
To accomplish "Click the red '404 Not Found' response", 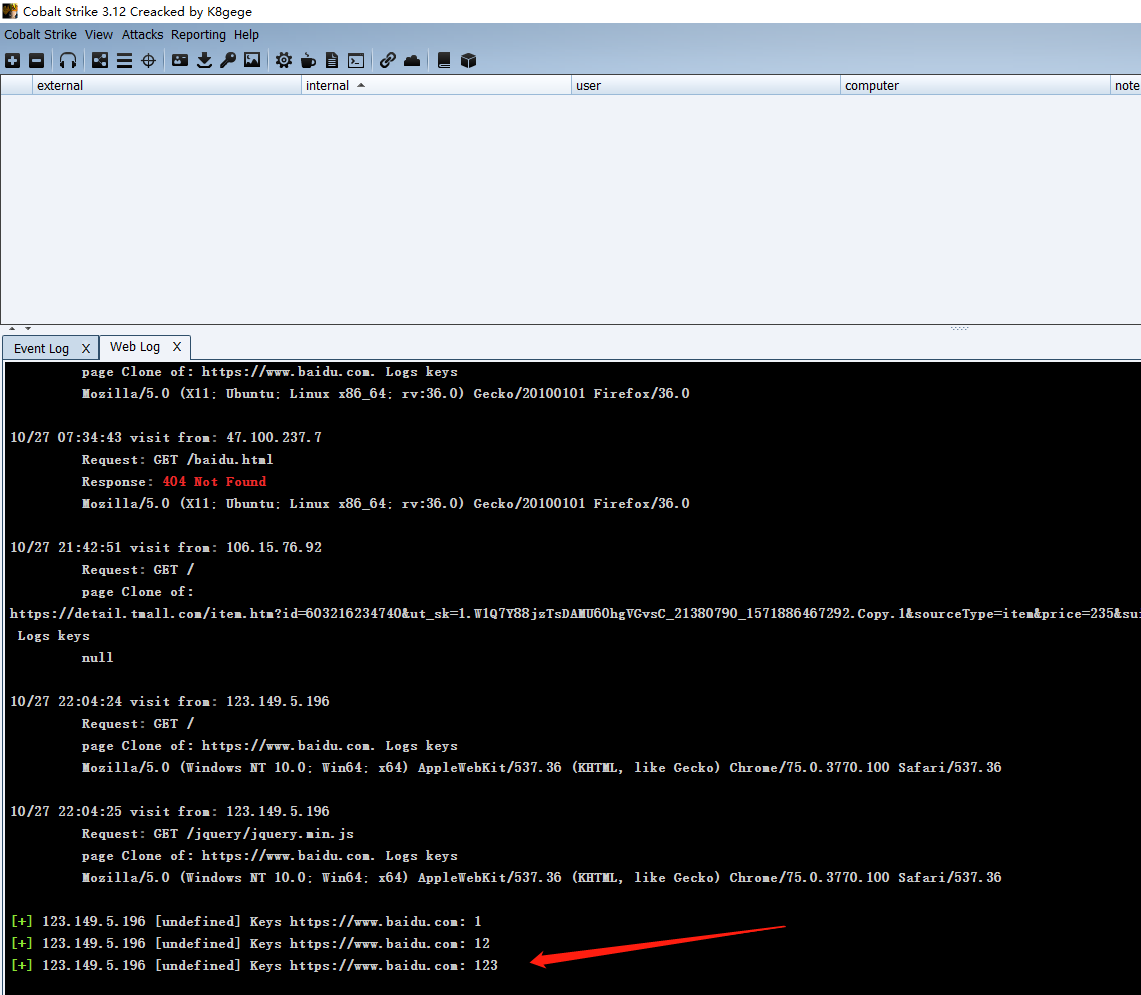I will click(x=214, y=481).
